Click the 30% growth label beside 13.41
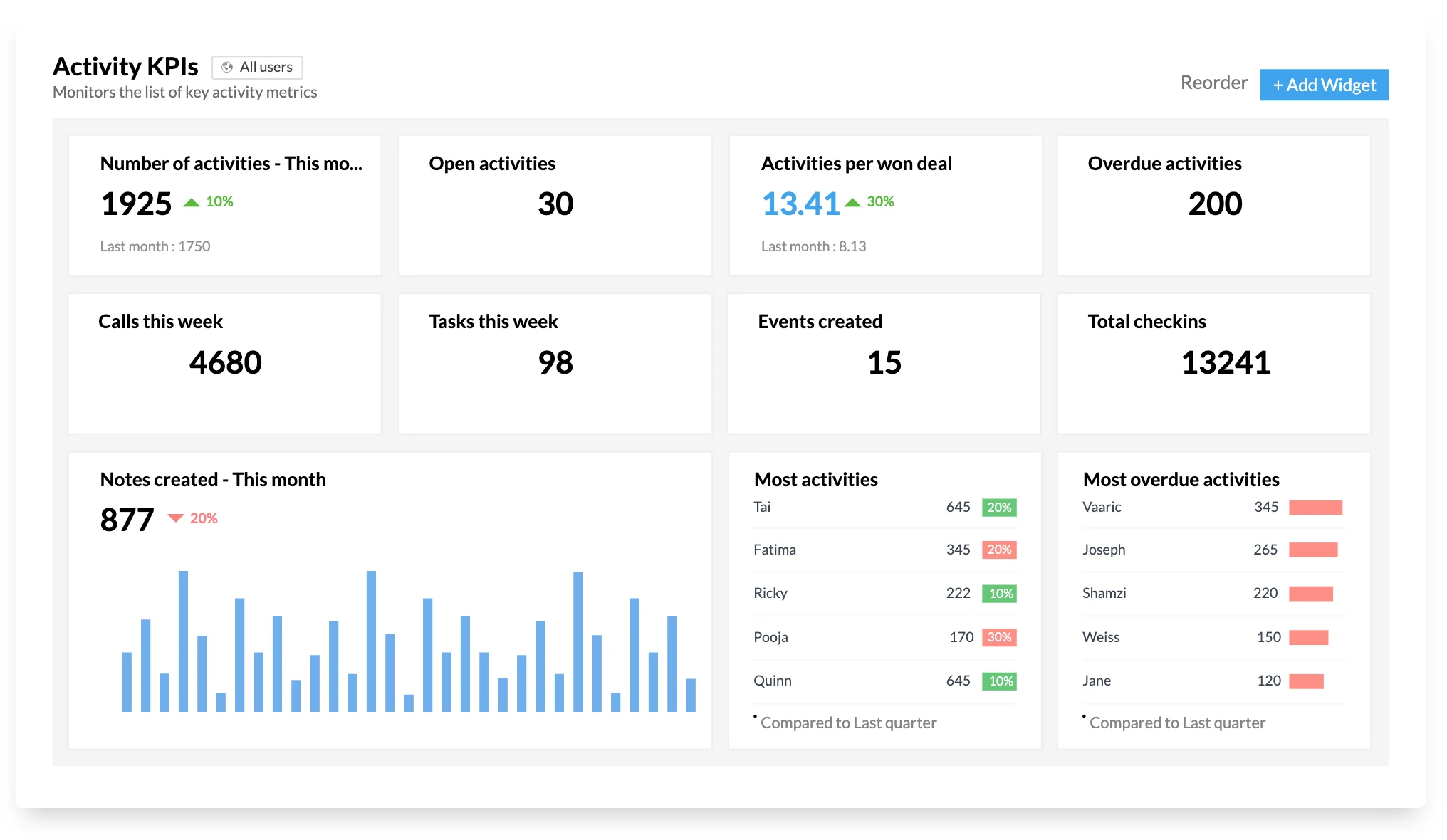Screen dimensions: 1447x840 [x=880, y=202]
